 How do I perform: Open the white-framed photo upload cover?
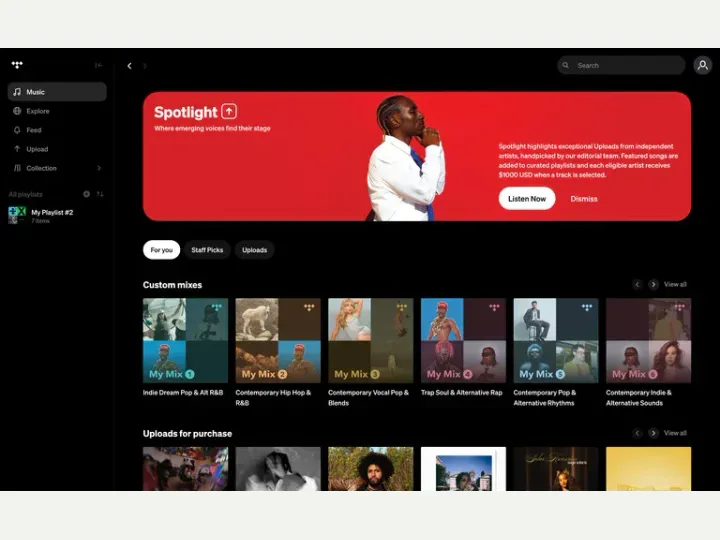(x=463, y=469)
